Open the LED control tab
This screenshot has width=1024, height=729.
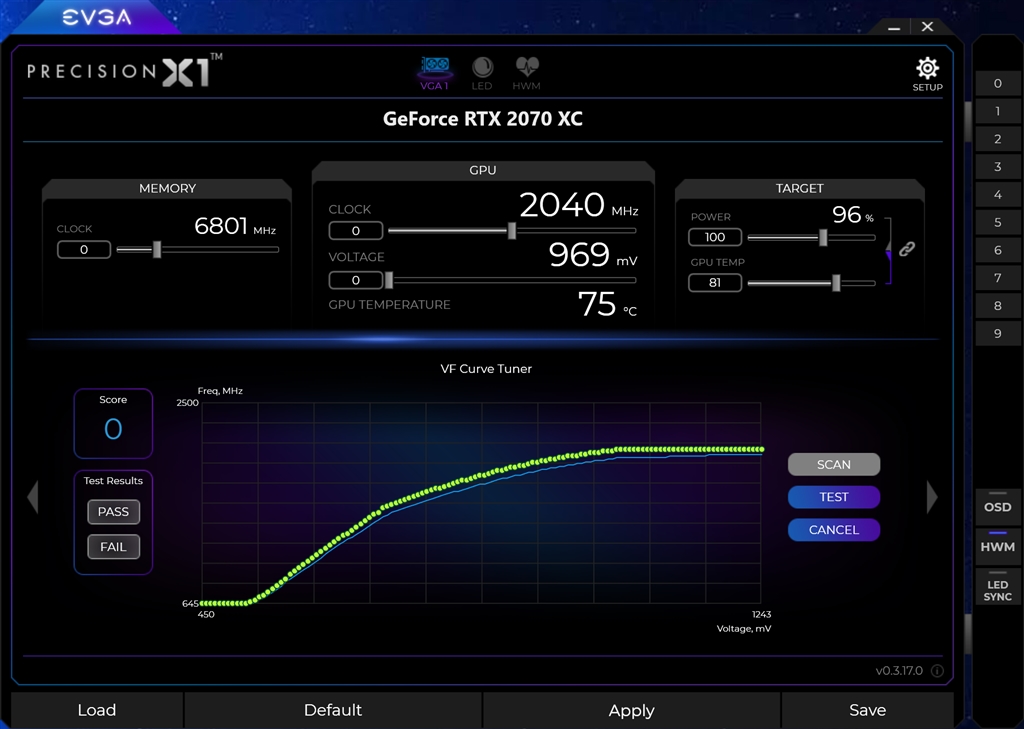point(482,73)
